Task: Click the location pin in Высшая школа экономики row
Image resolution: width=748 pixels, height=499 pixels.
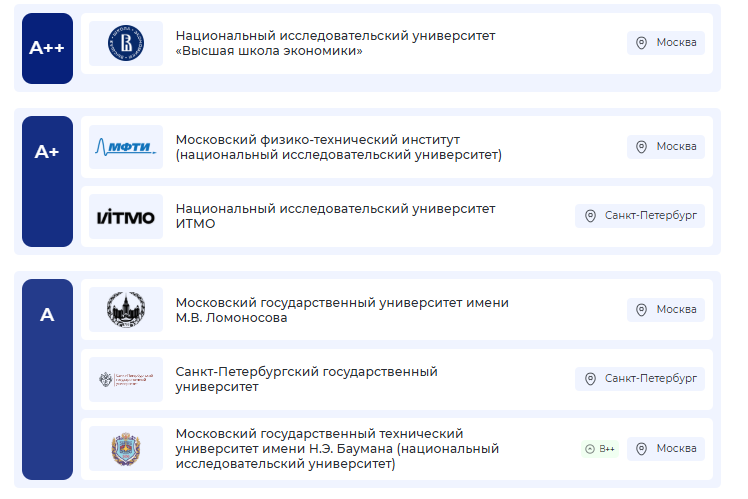Action: [642, 43]
